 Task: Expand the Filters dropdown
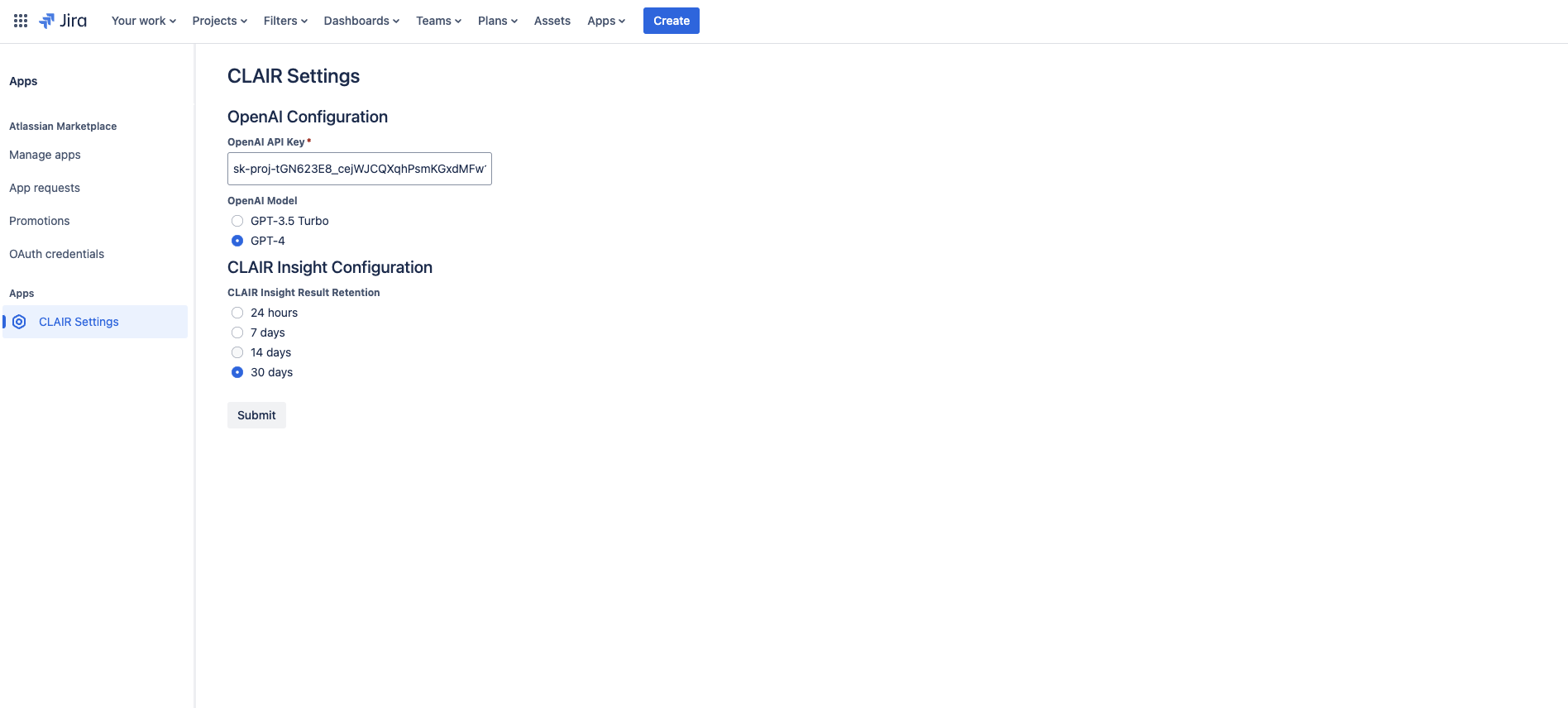[x=285, y=21]
